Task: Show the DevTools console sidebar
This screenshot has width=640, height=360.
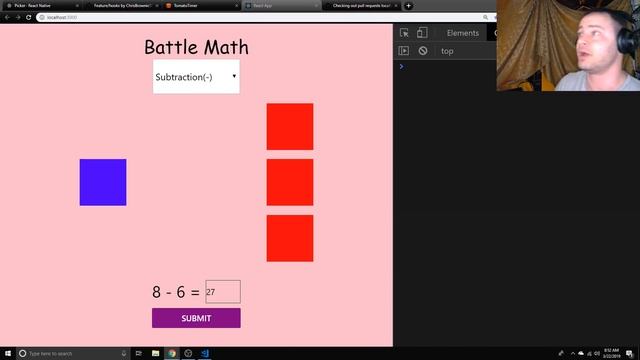Action: [x=404, y=51]
